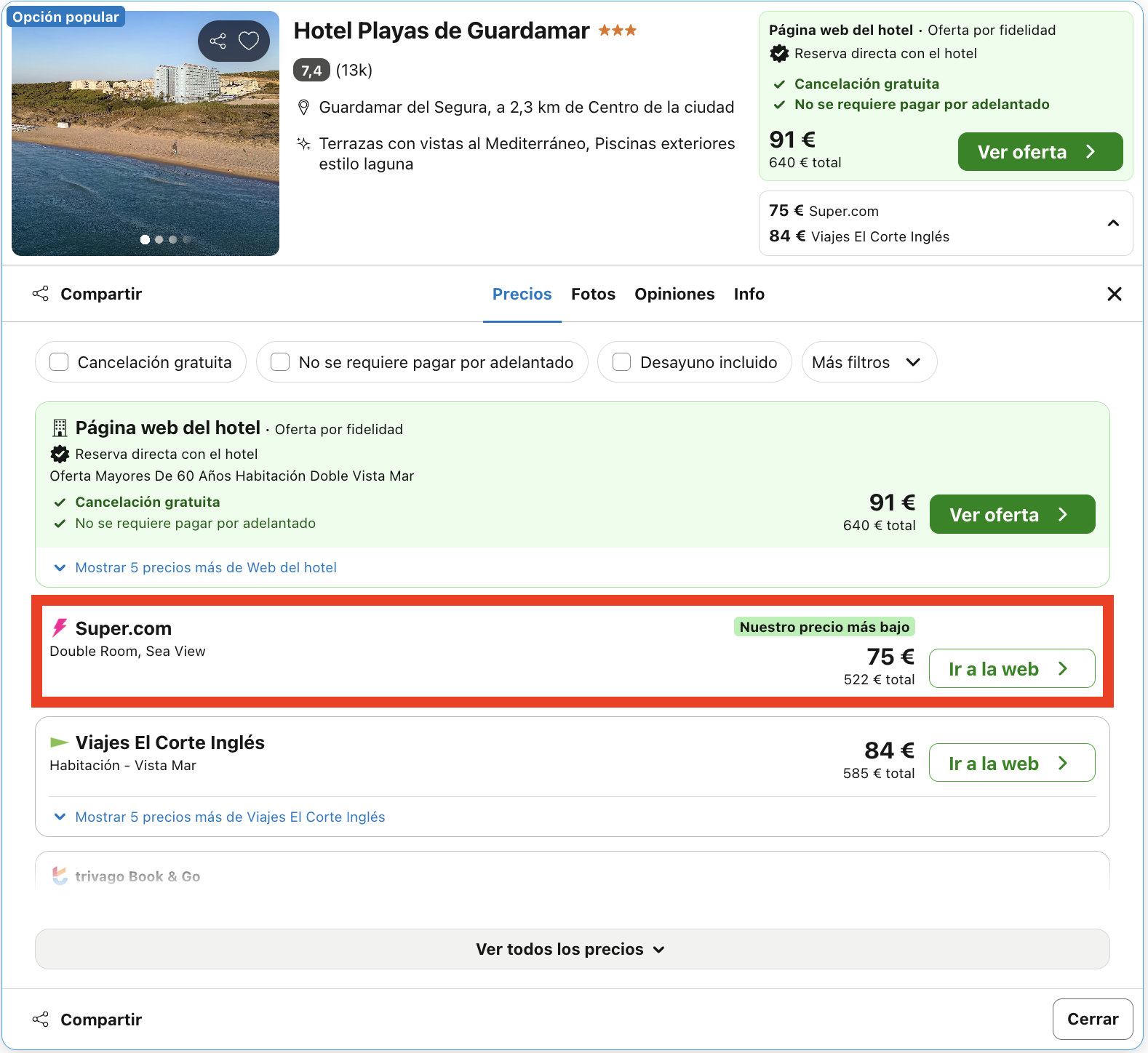Select the third photo carousel dot
1148x1053 pixels.
coord(173,240)
